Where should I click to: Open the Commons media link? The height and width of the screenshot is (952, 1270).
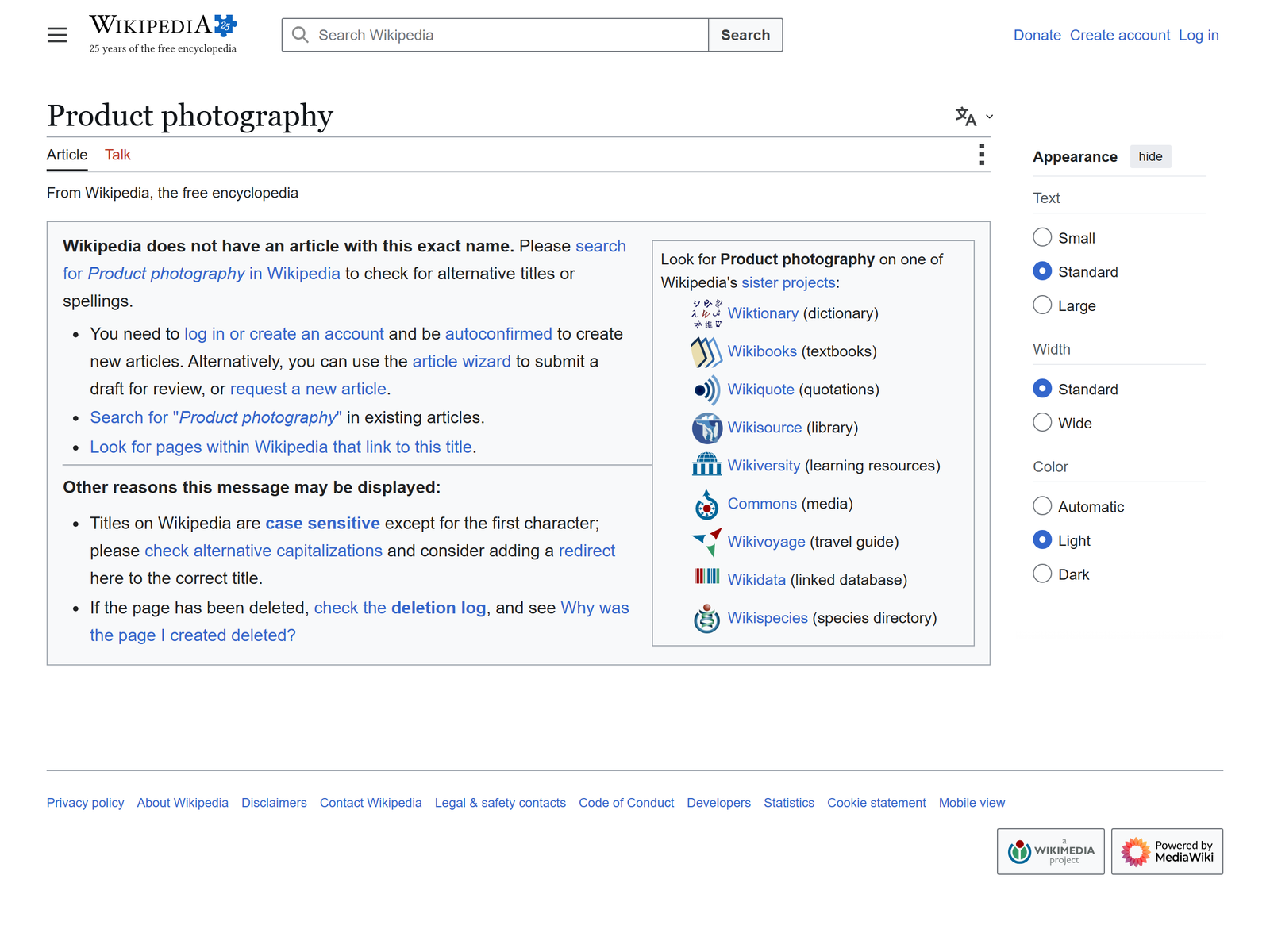(762, 504)
